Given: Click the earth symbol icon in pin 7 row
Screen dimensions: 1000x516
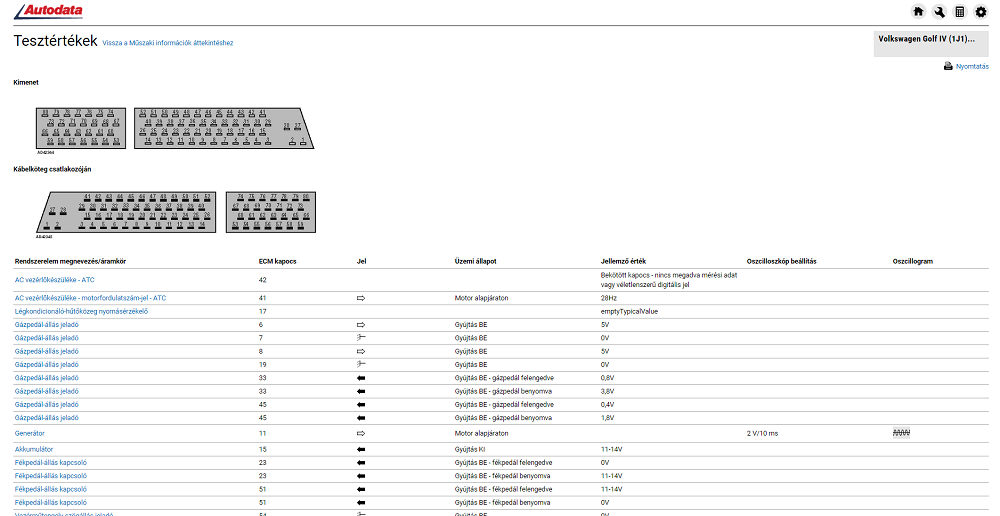Looking at the screenshot, I should coord(361,338).
